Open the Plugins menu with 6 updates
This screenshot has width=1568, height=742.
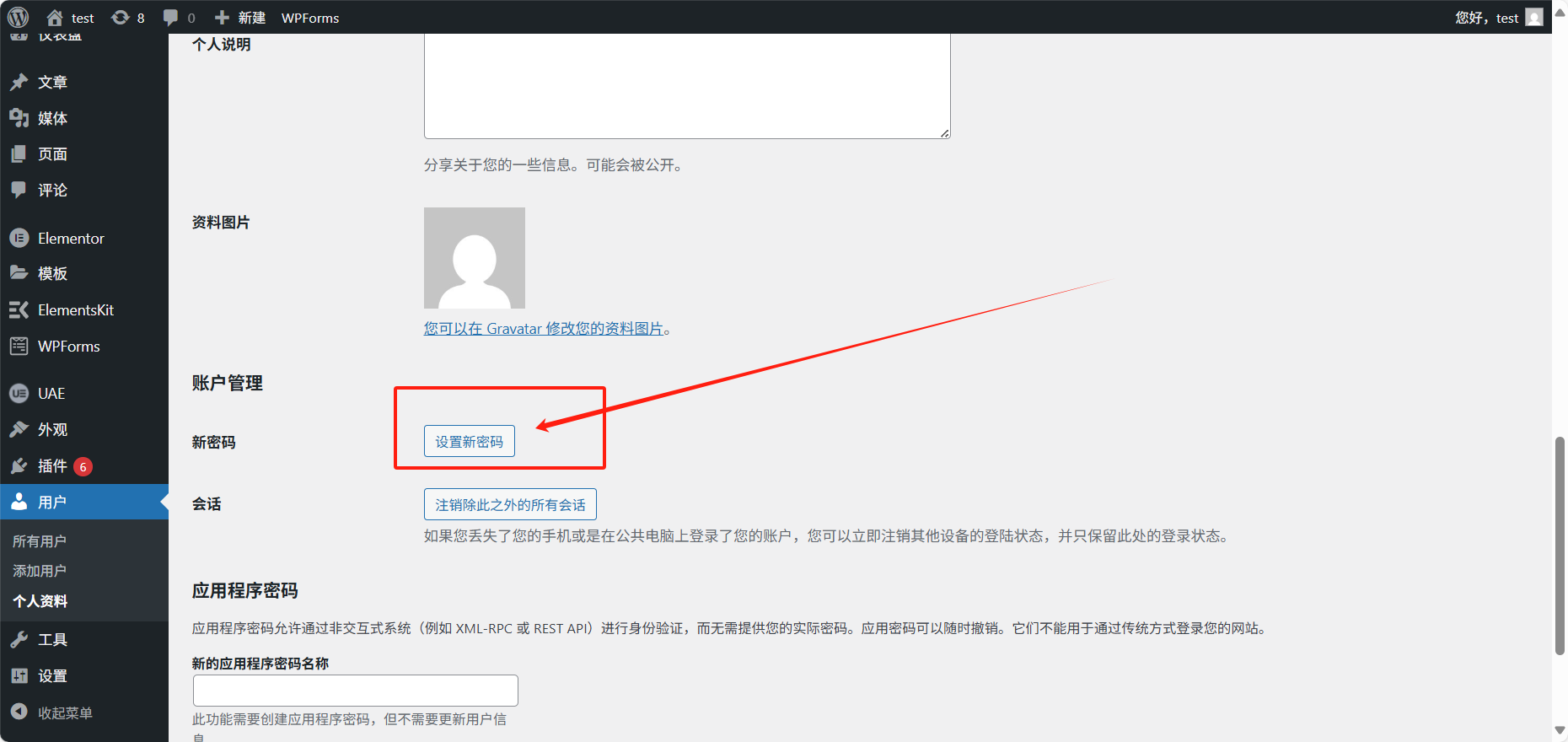pyautogui.click(x=52, y=466)
